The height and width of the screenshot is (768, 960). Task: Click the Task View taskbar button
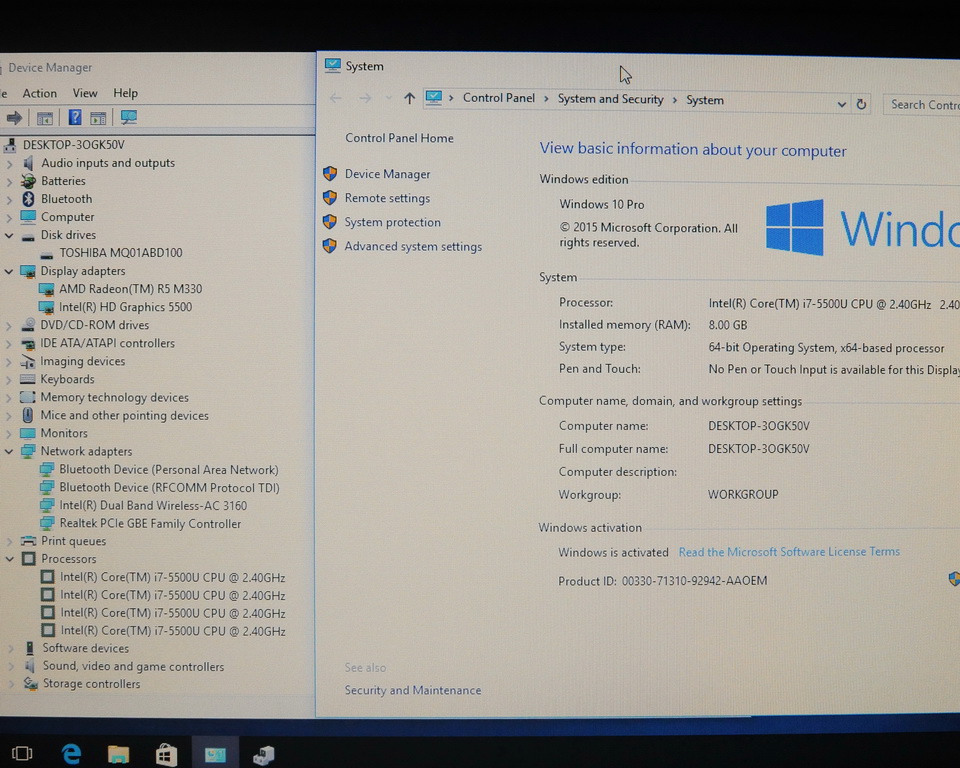pyautogui.click(x=22, y=753)
